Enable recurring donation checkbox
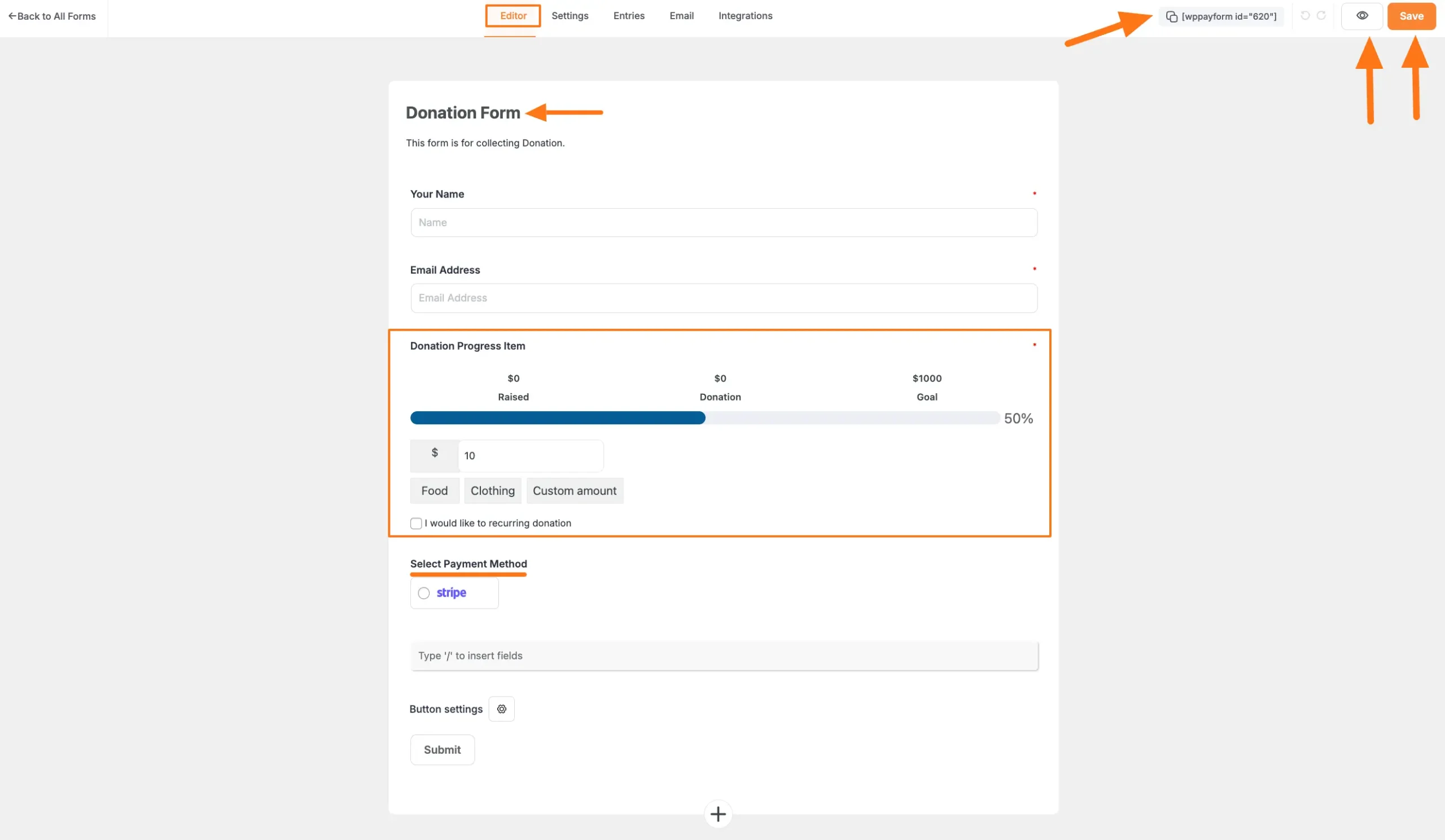1445x840 pixels. (417, 523)
